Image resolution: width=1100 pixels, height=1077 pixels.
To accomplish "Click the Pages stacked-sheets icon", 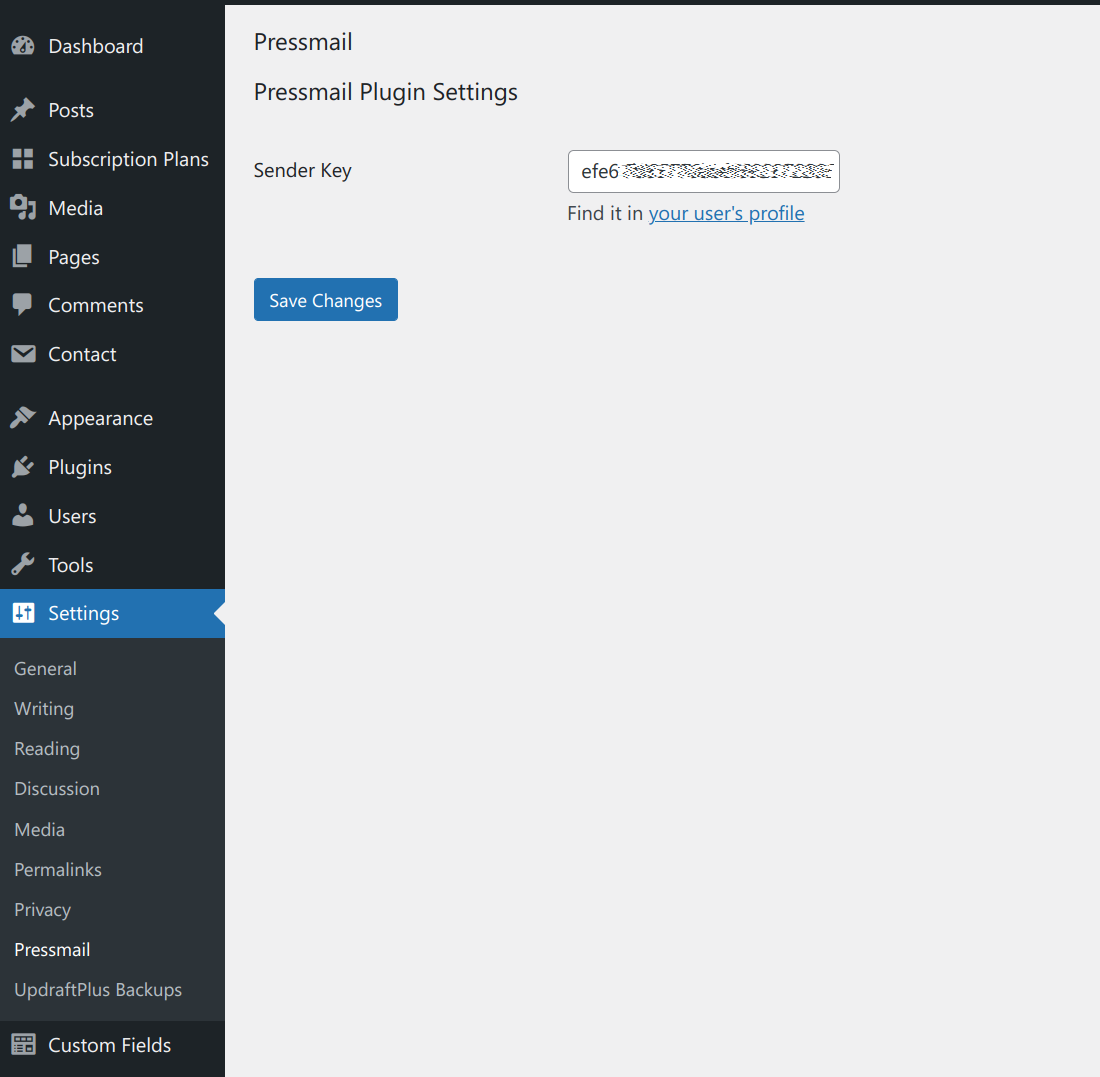I will point(22,257).
